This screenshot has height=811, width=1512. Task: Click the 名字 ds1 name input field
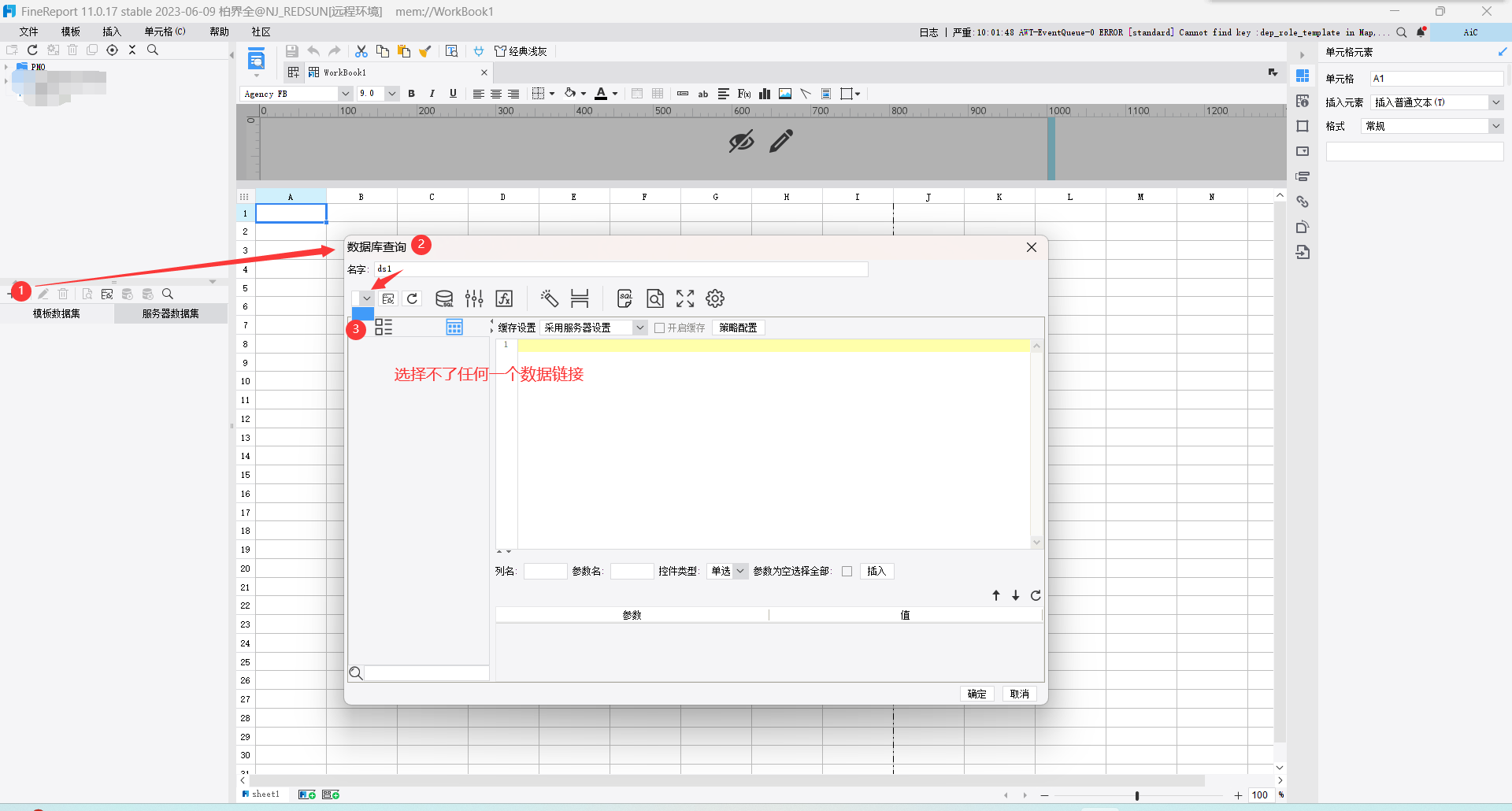pyautogui.click(x=621, y=269)
